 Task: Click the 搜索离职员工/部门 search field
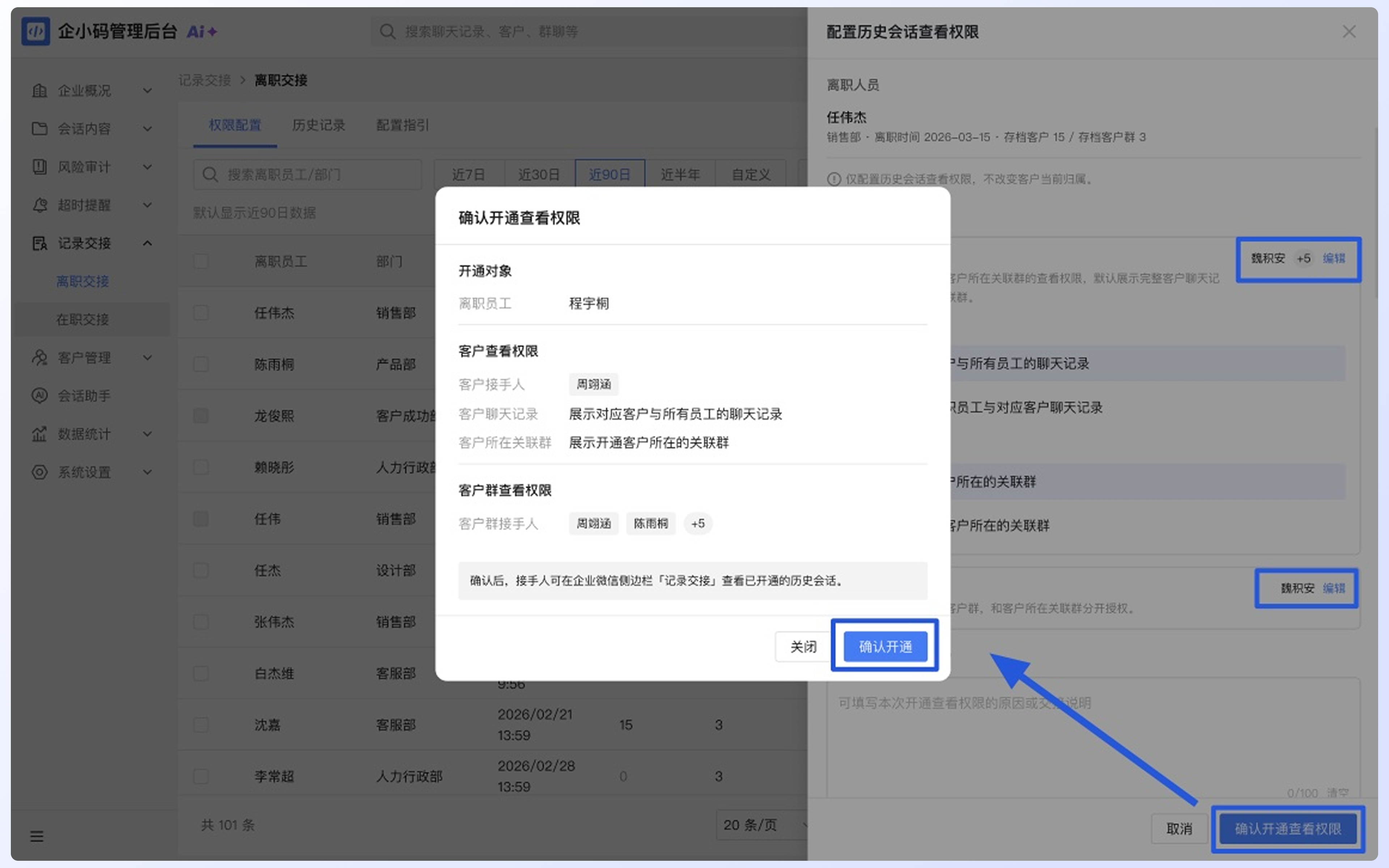[308, 175]
